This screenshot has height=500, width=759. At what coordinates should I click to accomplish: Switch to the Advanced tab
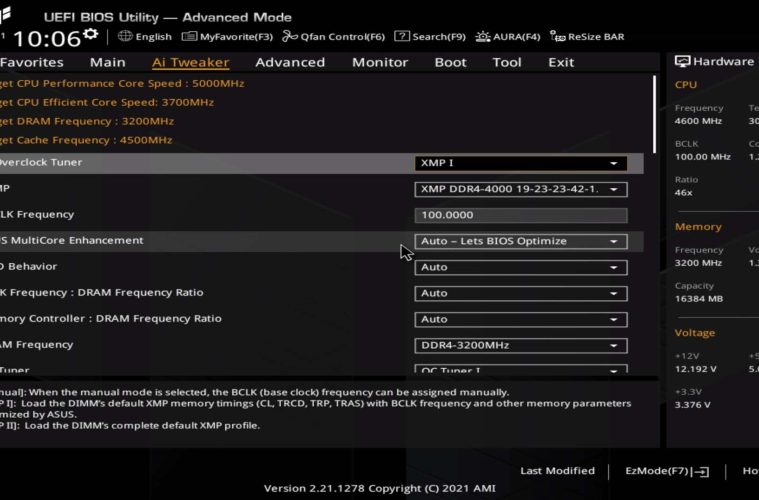(x=290, y=62)
